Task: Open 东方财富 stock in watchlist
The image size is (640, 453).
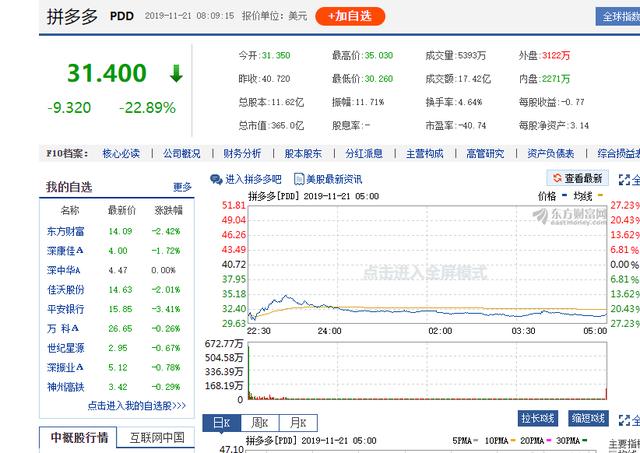Action: tap(65, 231)
